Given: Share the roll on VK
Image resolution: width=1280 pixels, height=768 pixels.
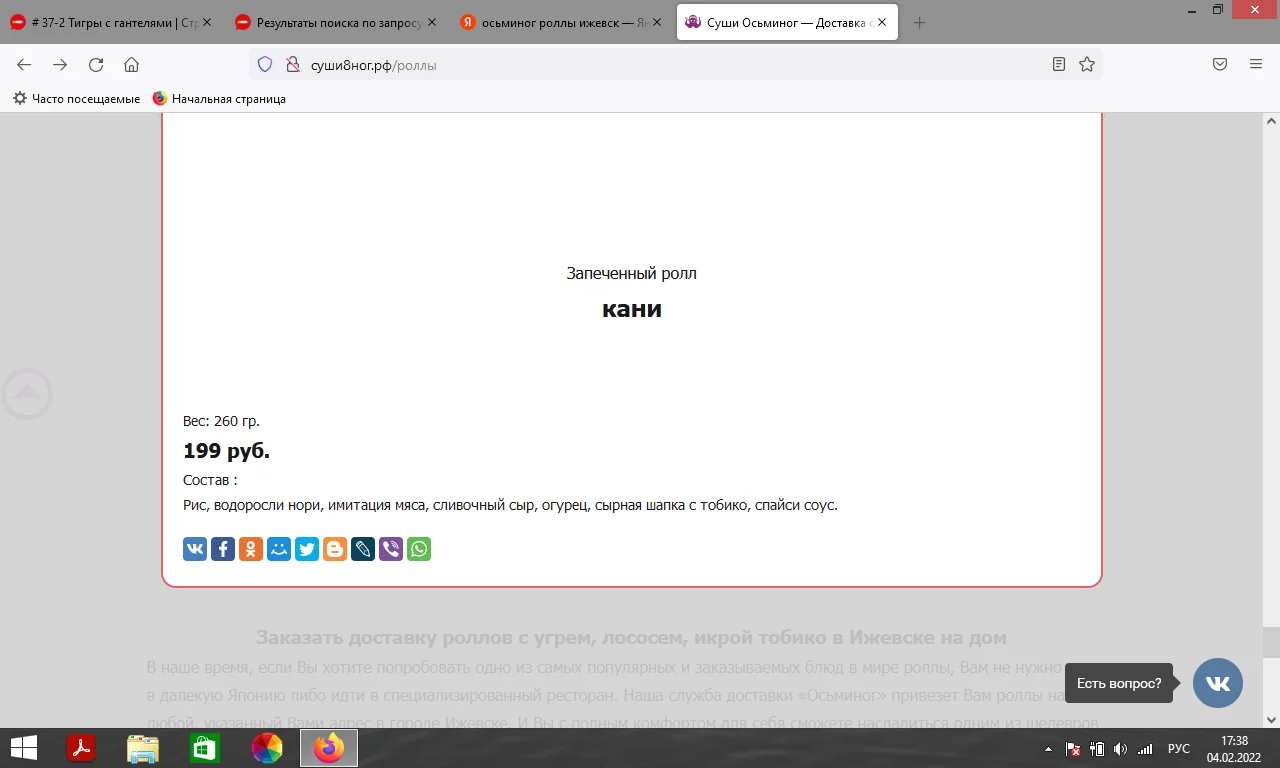Looking at the screenshot, I should [195, 549].
